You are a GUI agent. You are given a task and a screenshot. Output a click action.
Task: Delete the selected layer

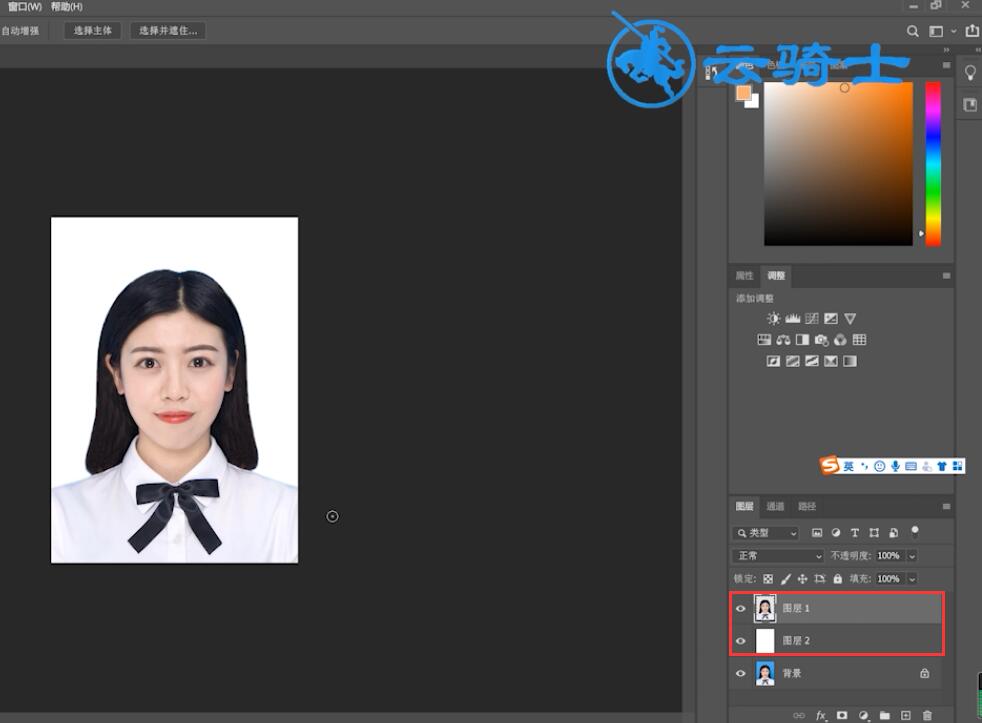click(x=928, y=715)
